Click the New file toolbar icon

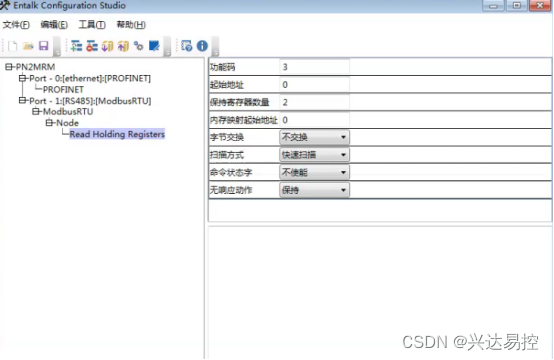13,46
